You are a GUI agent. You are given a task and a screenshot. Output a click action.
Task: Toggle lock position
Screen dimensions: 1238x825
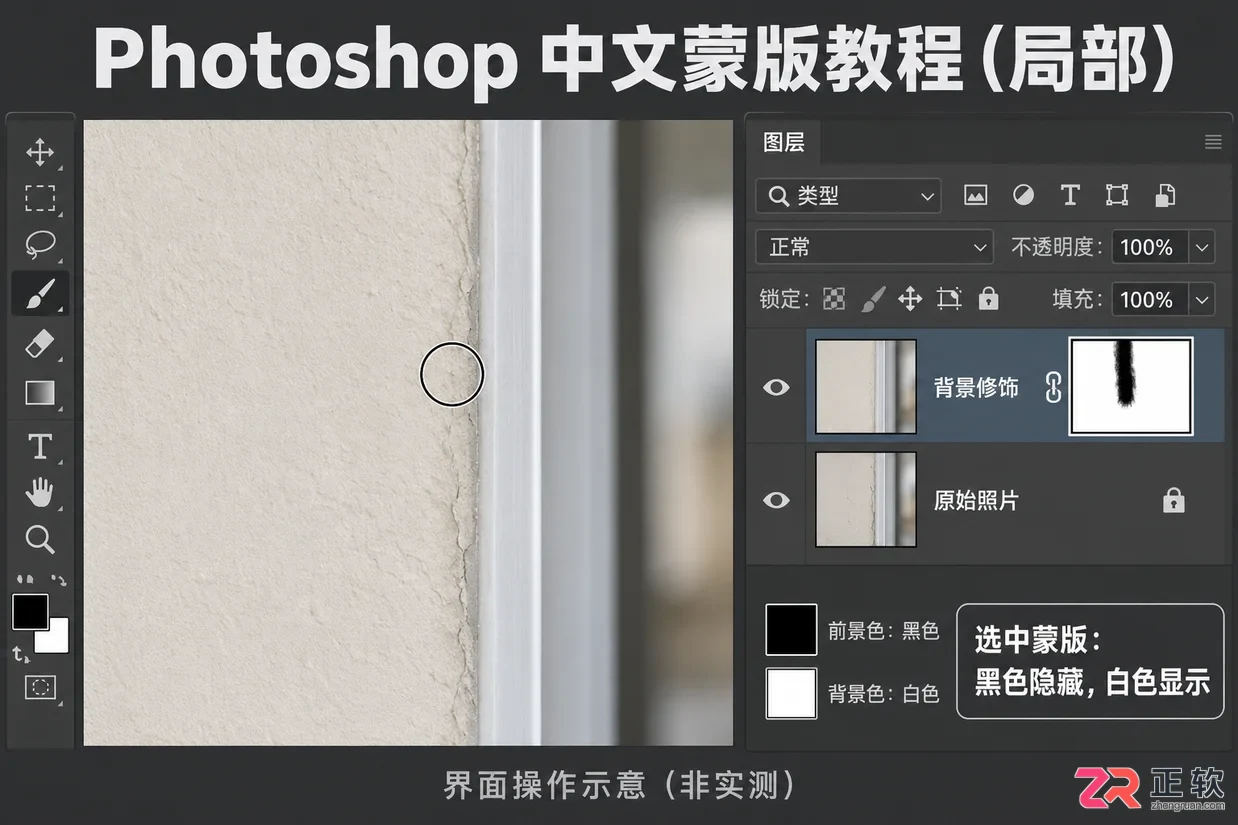point(910,298)
